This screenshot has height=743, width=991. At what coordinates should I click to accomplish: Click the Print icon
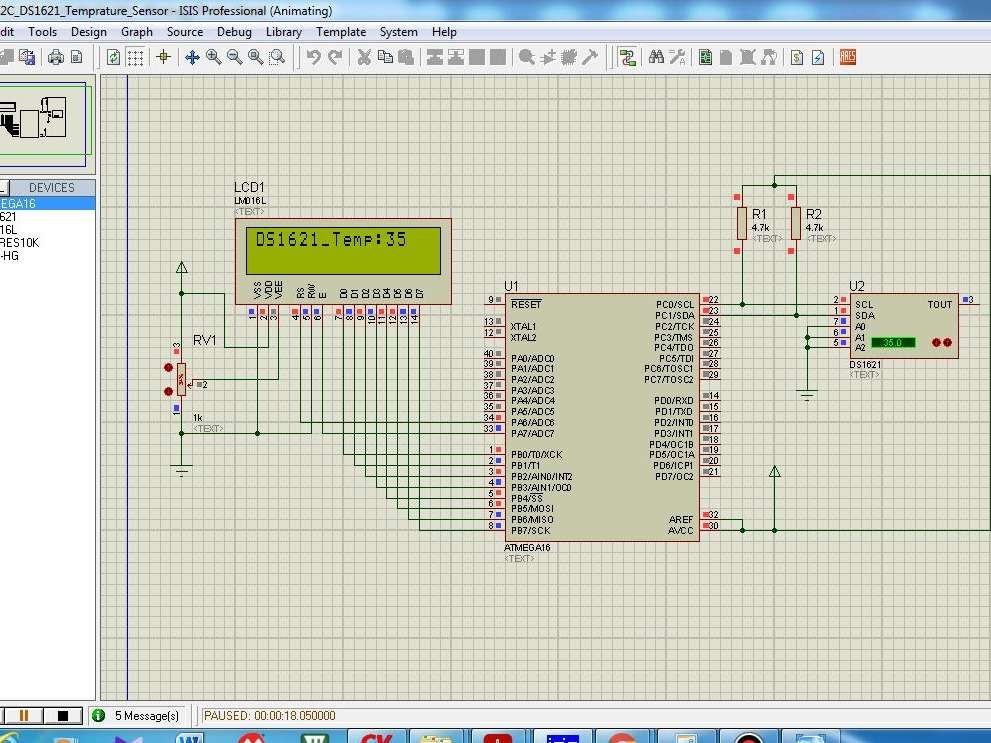tap(56, 57)
